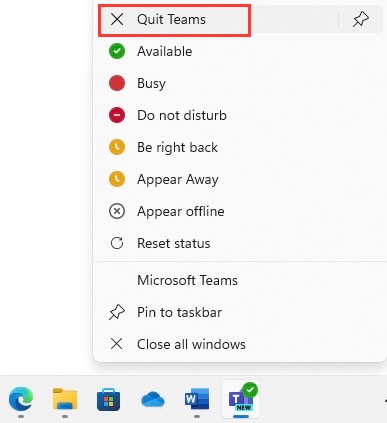The height and width of the screenshot is (423, 387).
Task: Click Quit Teams in jump list
Action: click(218, 19)
